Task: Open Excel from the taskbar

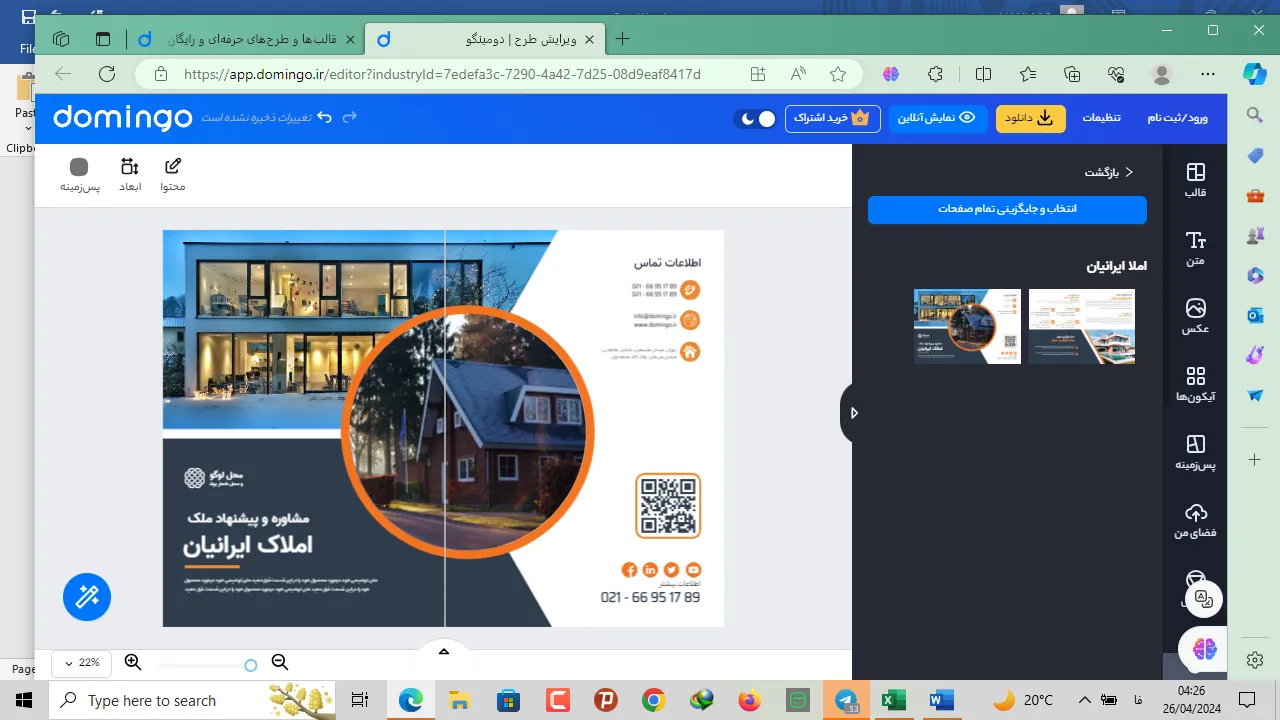Action: click(892, 700)
